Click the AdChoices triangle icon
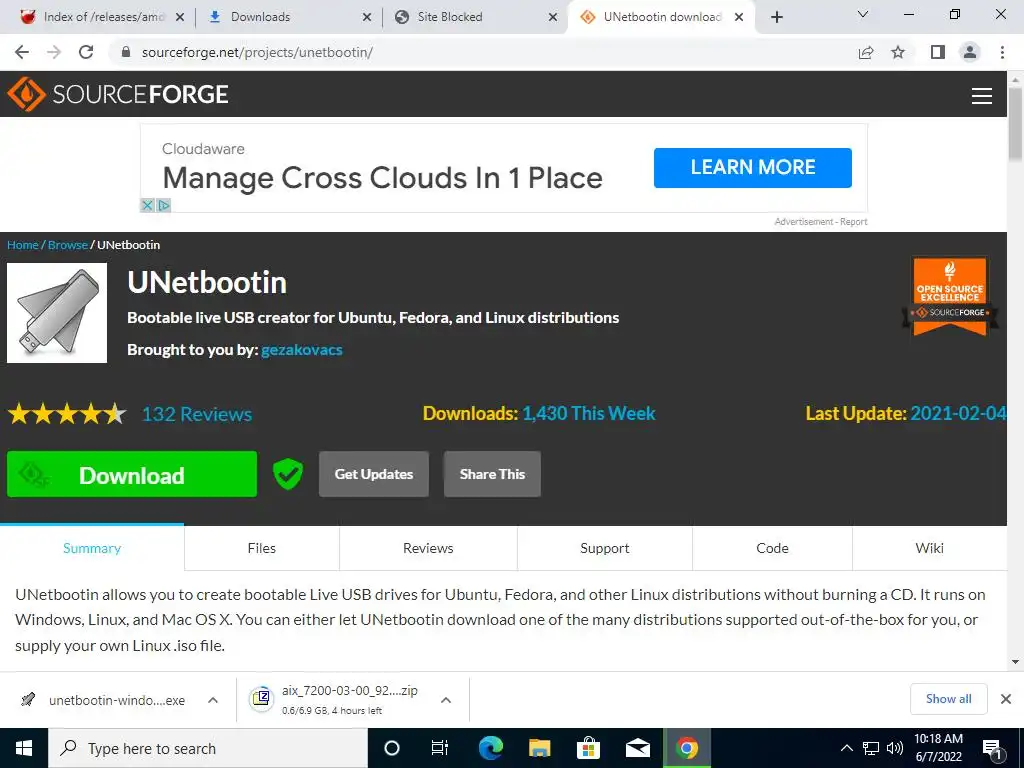The image size is (1024, 768). [163, 206]
